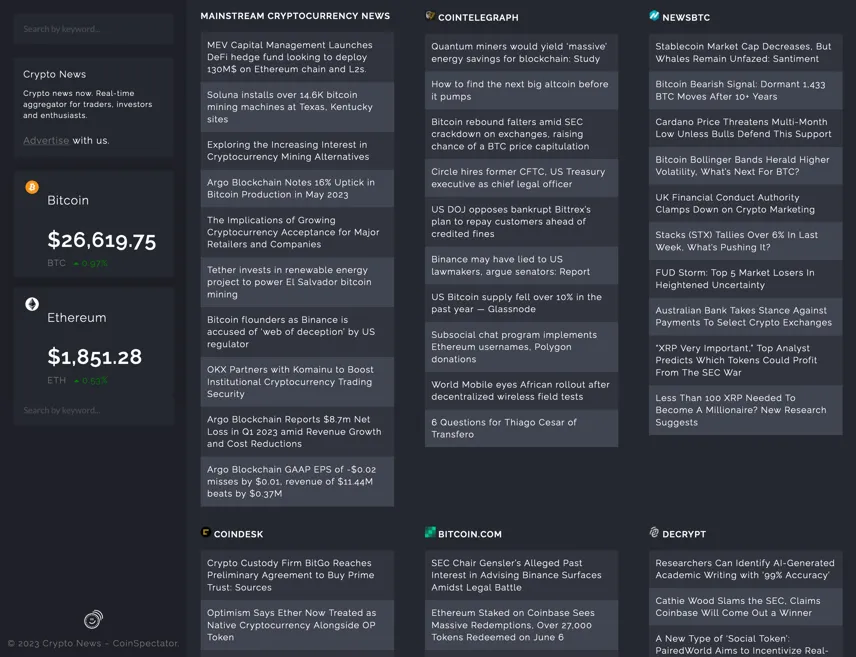This screenshot has height=657, width=856.
Task: Click the ETH percent change value
Action: point(91,381)
